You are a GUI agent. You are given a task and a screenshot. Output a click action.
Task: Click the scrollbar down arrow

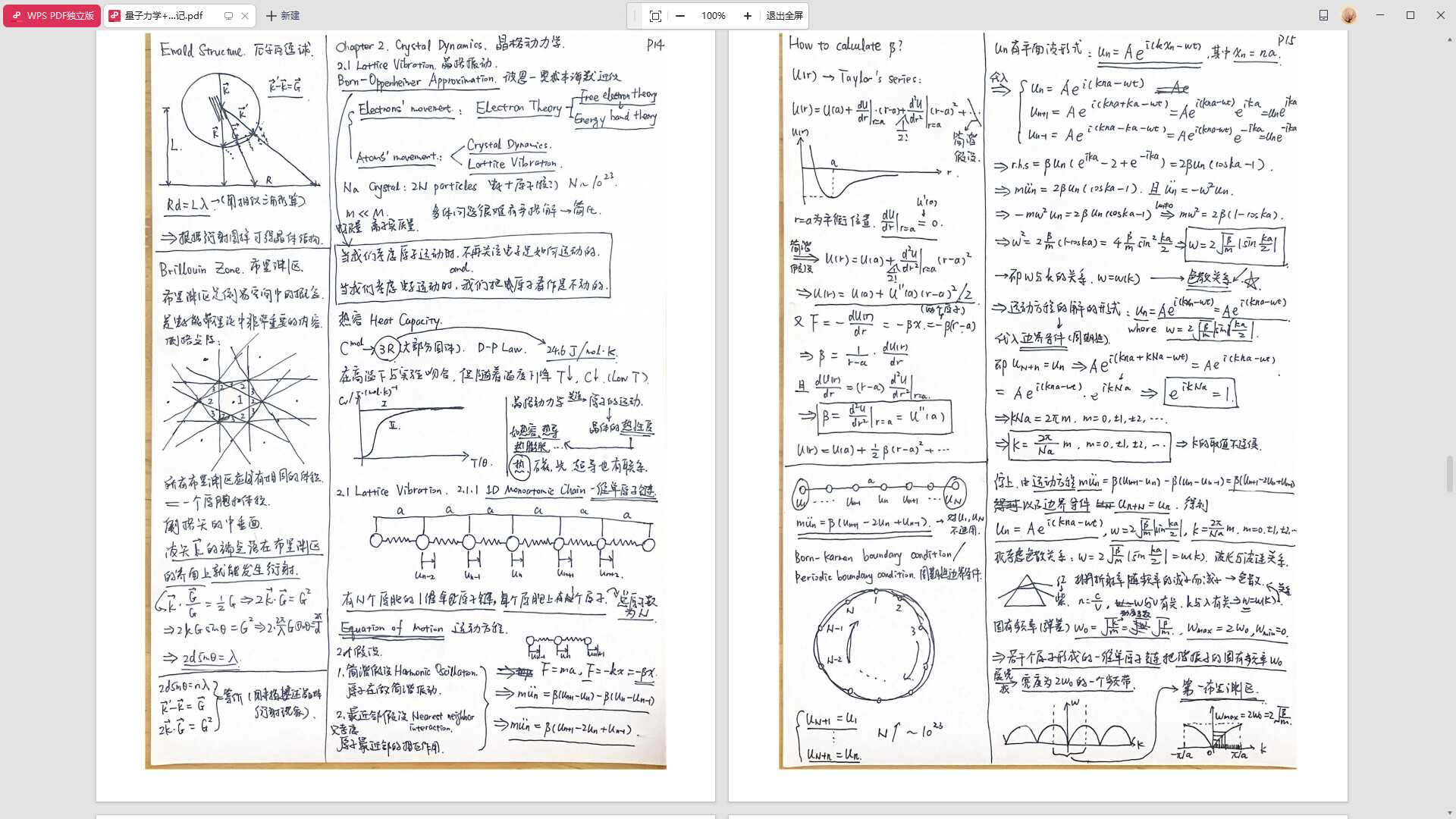pos(1450,813)
